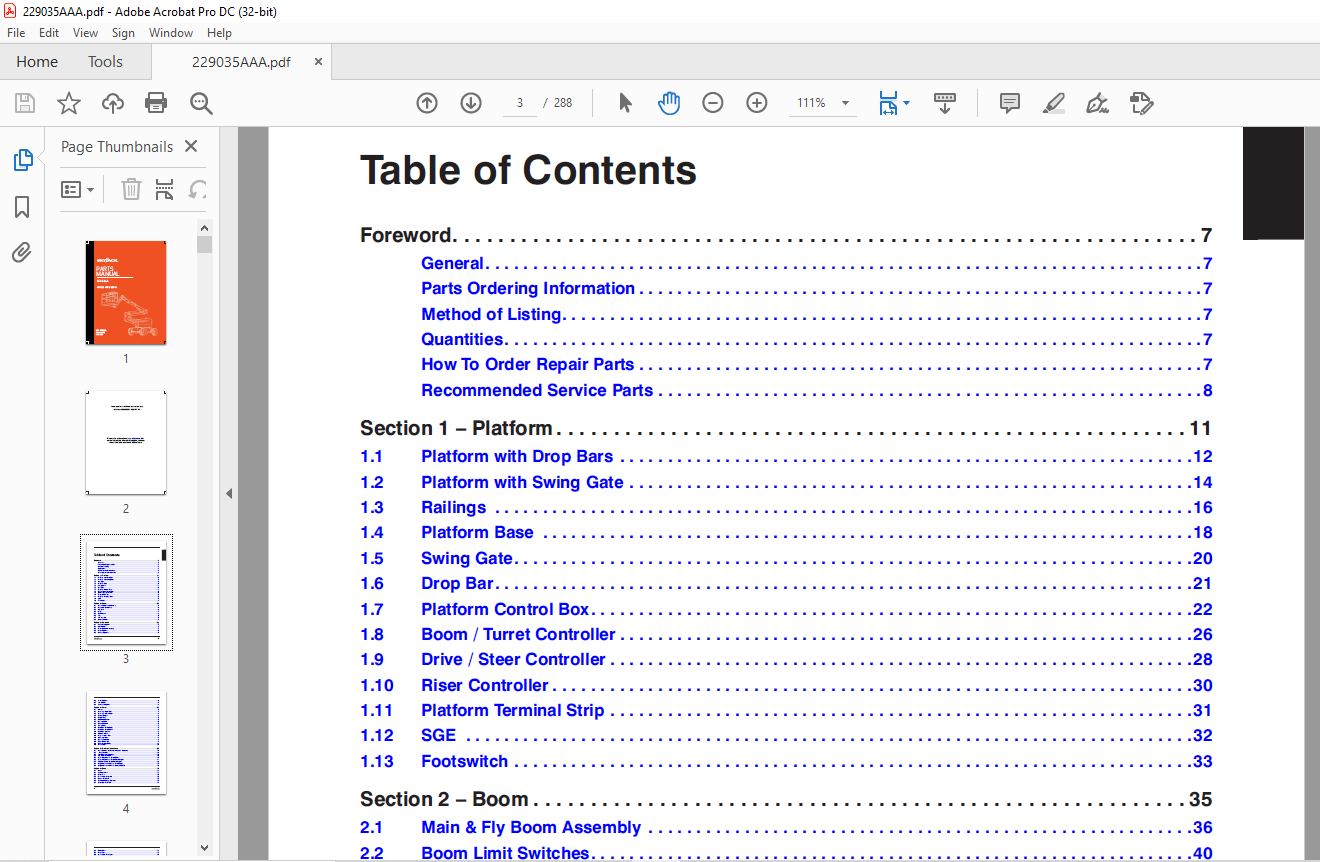1320x862 pixels.
Task: Click the SGE contents entry
Action: point(438,736)
